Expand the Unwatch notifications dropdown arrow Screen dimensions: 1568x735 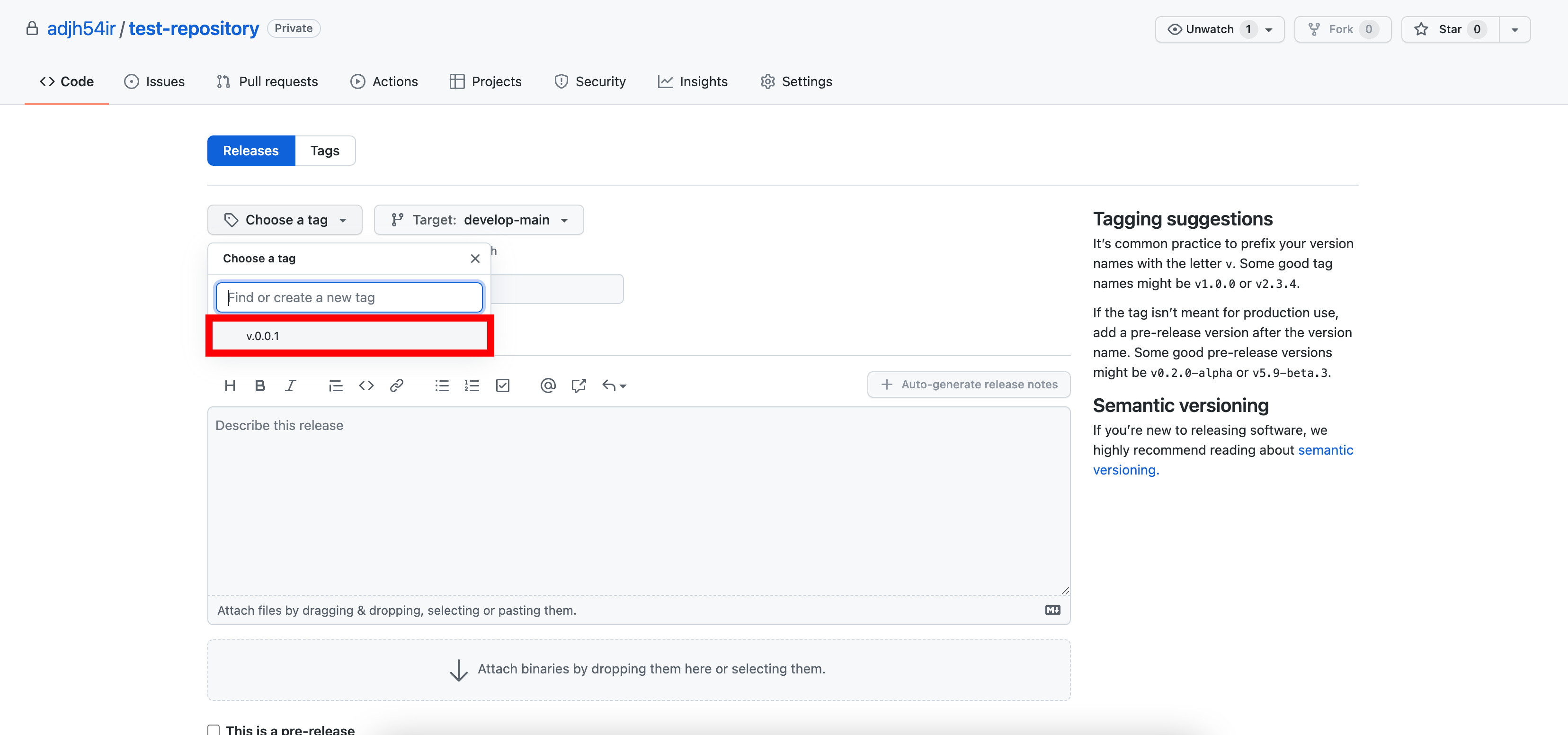pyautogui.click(x=1269, y=30)
